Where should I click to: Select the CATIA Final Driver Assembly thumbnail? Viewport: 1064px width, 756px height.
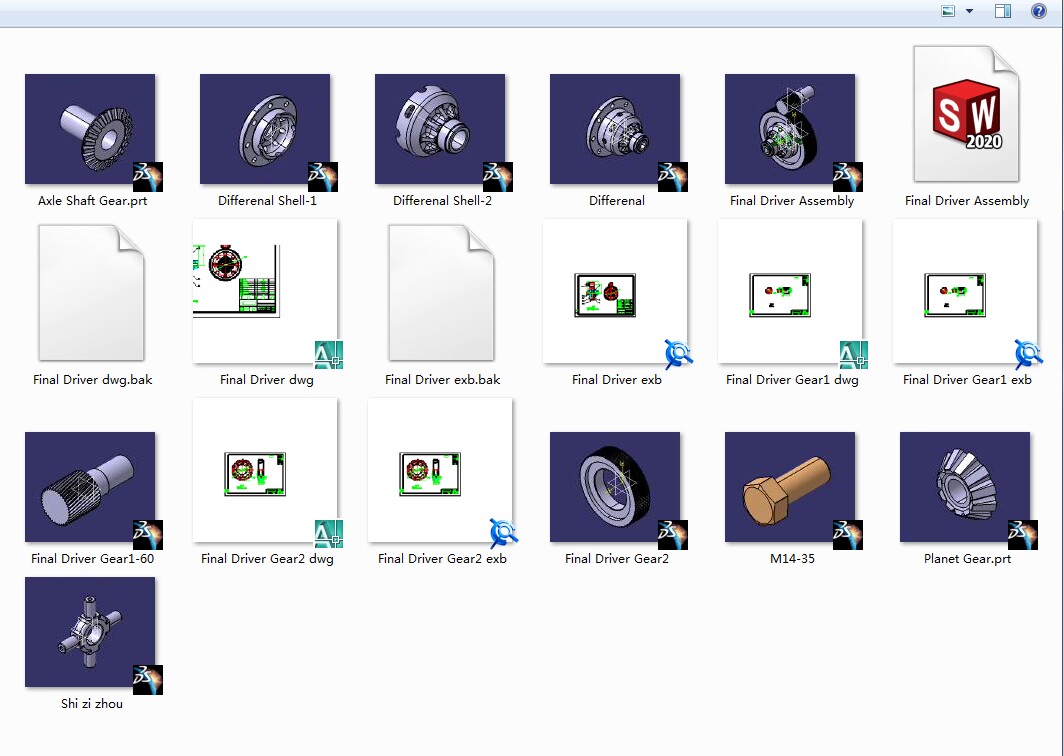point(791,129)
